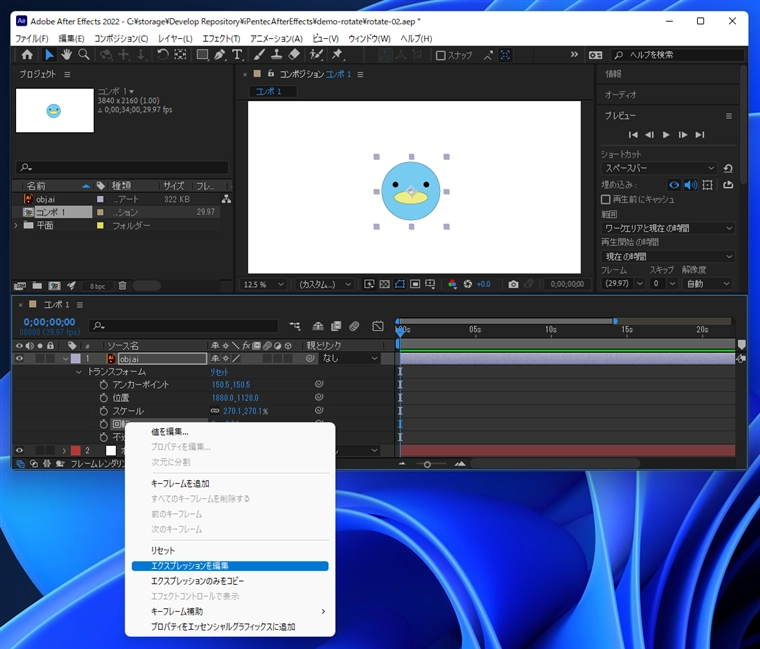The image size is (760, 649).
Task: Open the アニメーション(A) menu
Action: (x=276, y=38)
